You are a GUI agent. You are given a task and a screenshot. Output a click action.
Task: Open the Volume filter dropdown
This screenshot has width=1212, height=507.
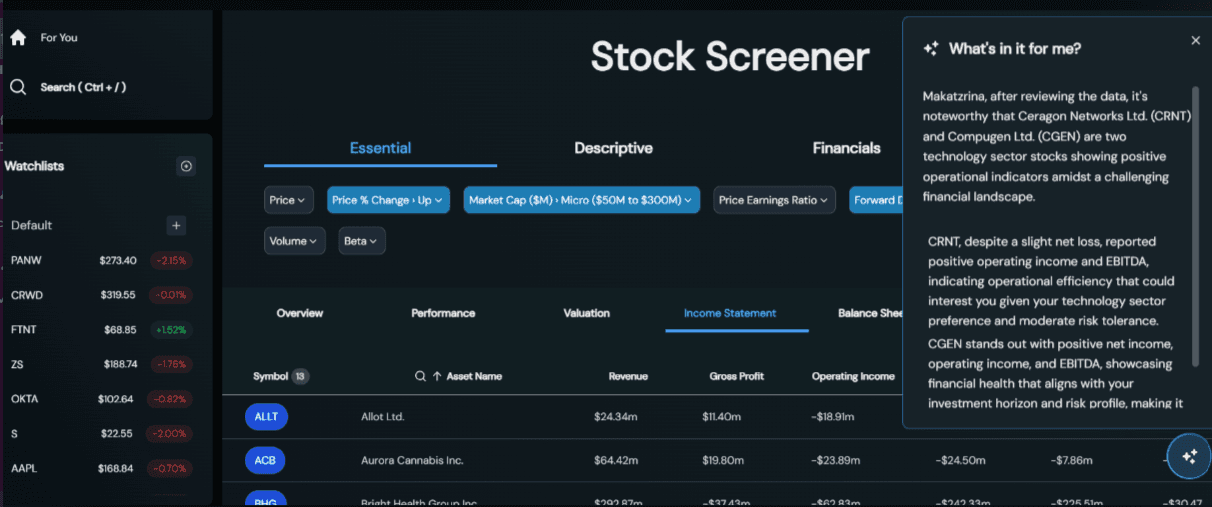coord(294,241)
